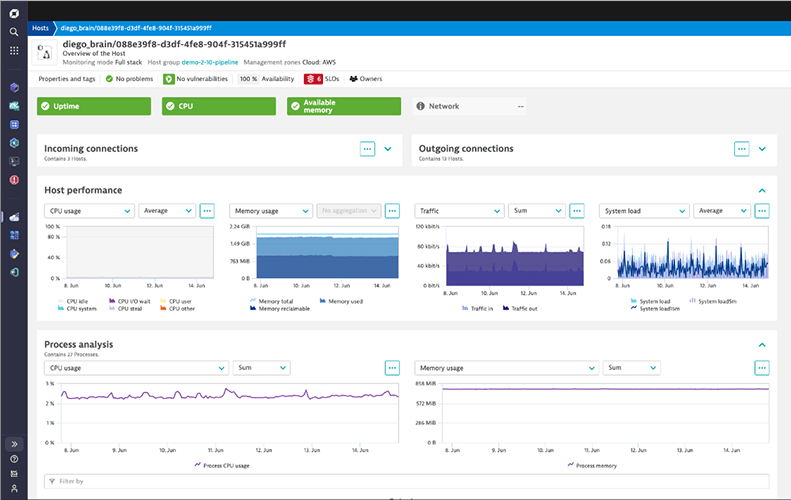Screen dimensions: 791x500
Task: Click the Hosts breadcrumb item
Action: coord(41,28)
